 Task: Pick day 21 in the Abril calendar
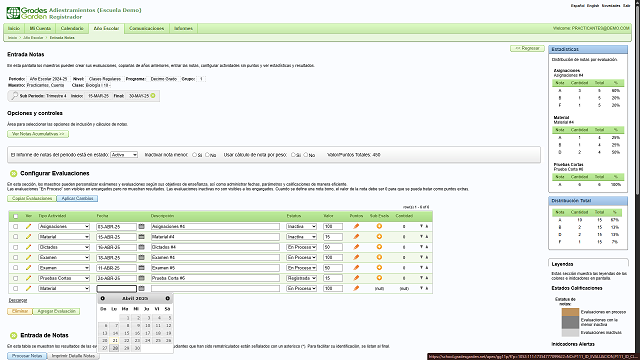(x=115, y=340)
